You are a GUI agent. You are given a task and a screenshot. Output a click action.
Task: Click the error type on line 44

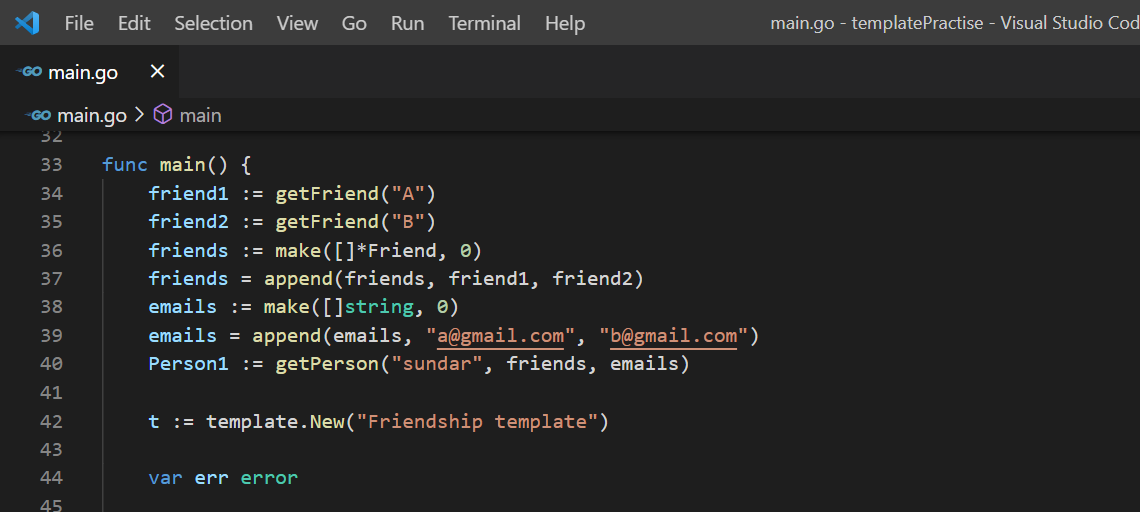[x=269, y=478]
